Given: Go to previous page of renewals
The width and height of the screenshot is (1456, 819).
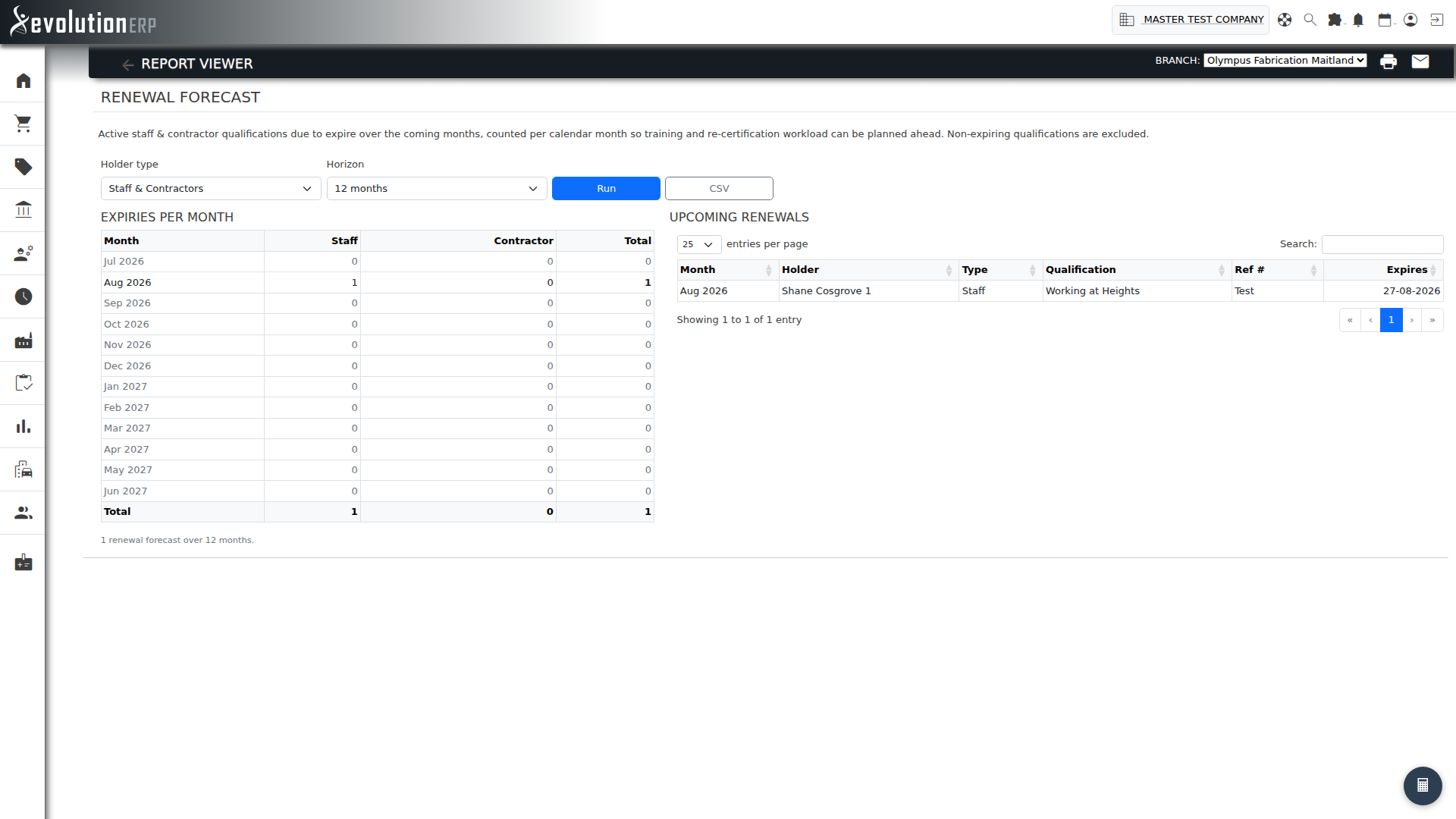Looking at the screenshot, I should point(1370,320).
